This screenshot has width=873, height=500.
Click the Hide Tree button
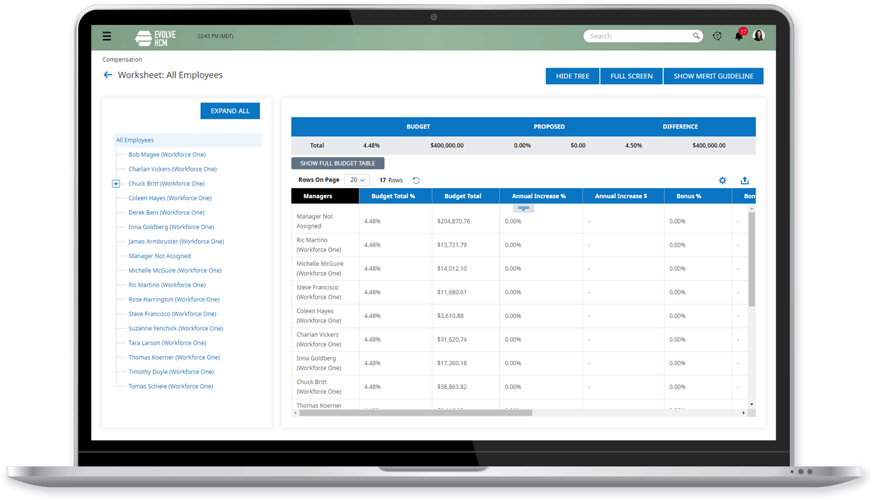pos(571,76)
